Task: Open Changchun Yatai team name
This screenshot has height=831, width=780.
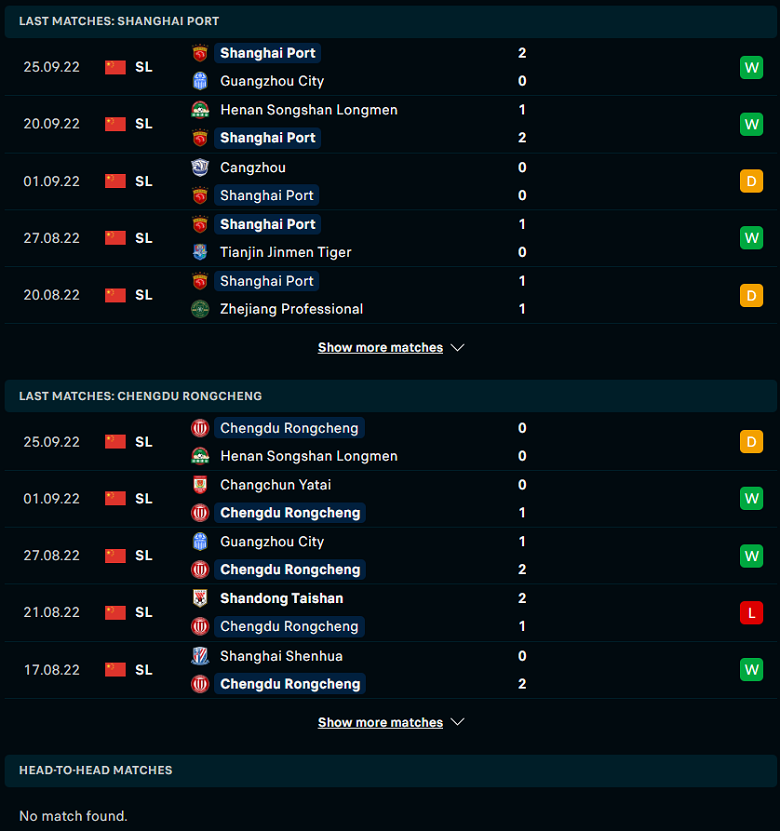Action: (x=276, y=485)
